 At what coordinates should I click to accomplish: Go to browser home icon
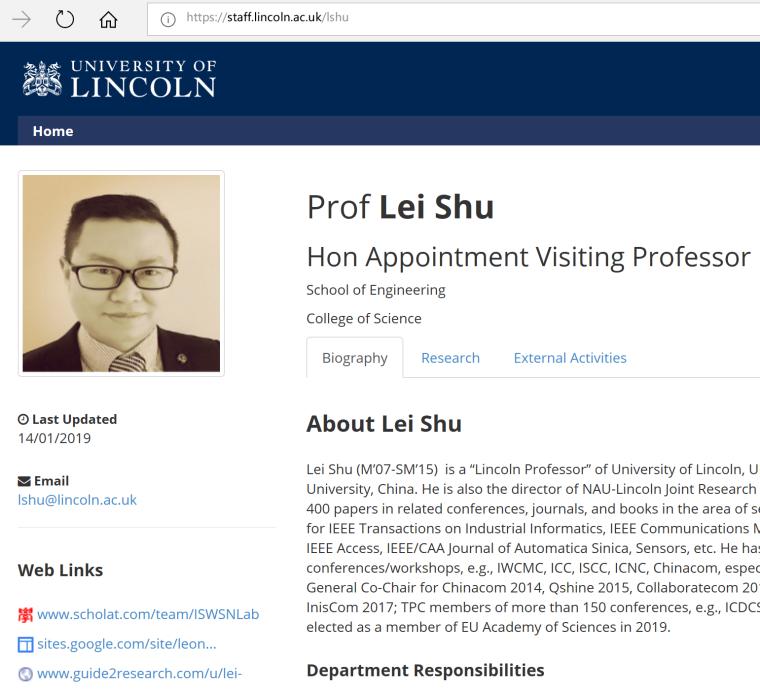pos(108,18)
